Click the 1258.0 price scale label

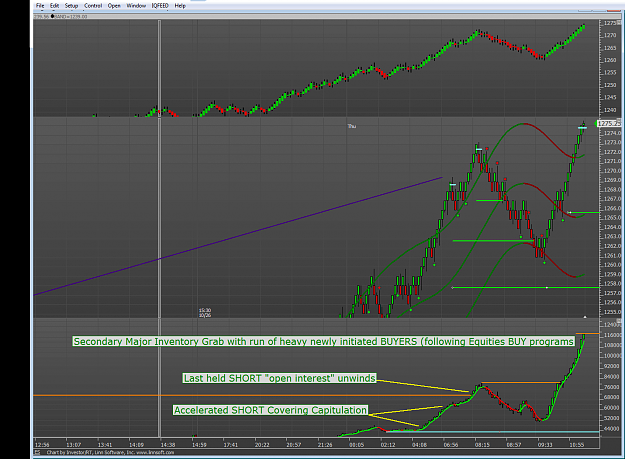[x=612, y=284]
